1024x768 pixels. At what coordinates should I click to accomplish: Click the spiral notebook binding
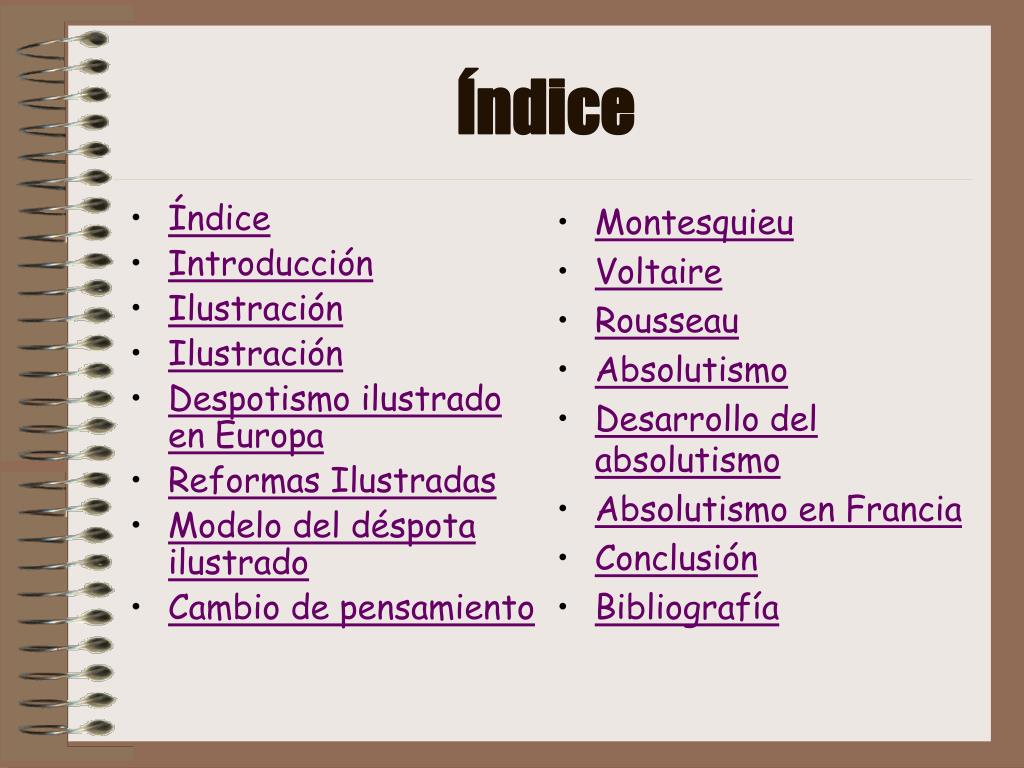click(65, 384)
